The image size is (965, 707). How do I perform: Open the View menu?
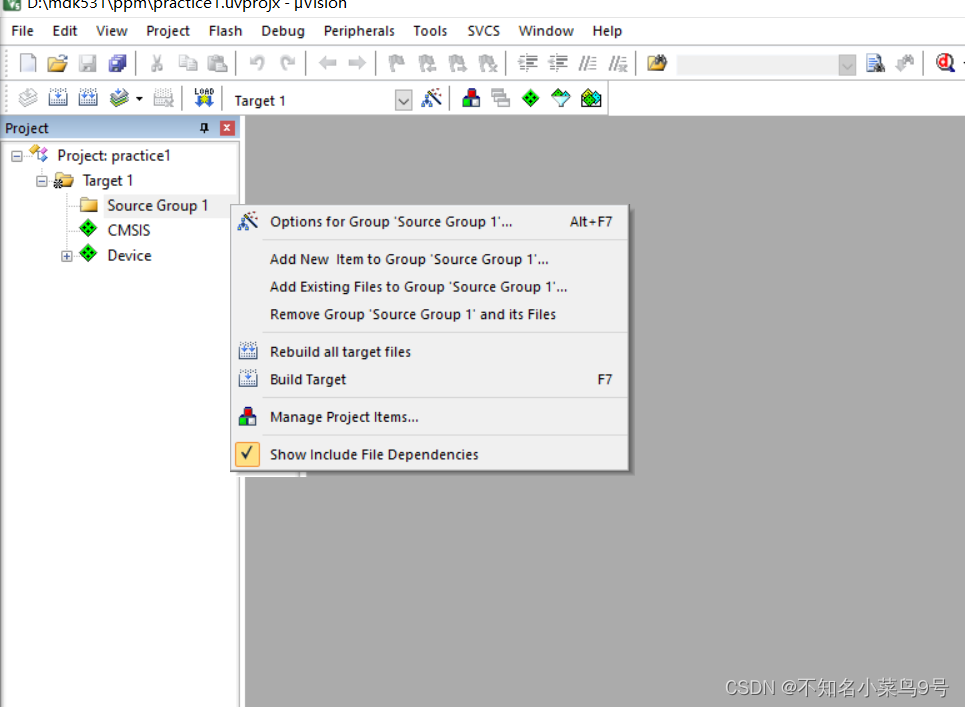(x=111, y=31)
